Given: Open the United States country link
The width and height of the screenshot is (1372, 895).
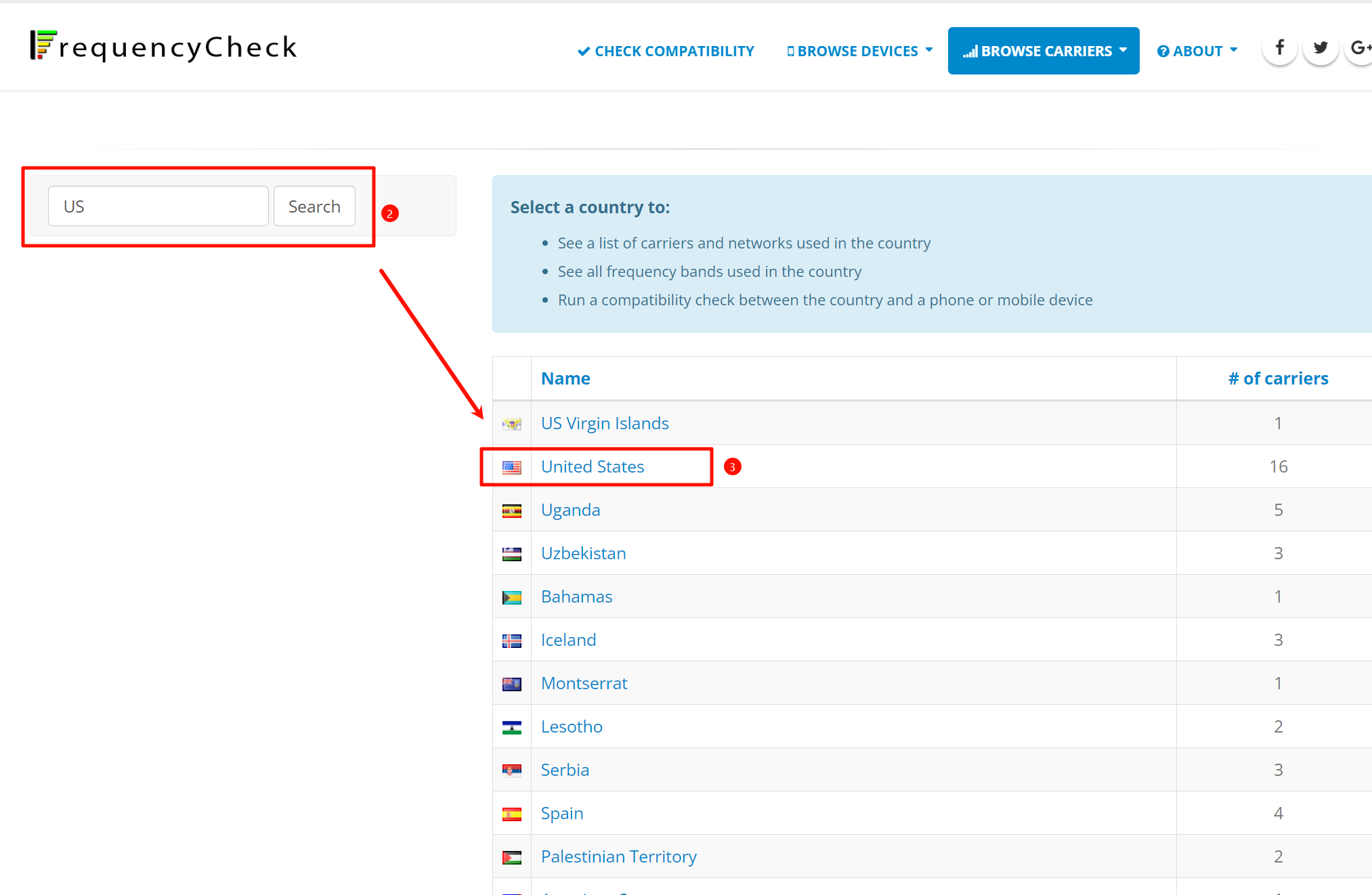Looking at the screenshot, I should tap(593, 467).
